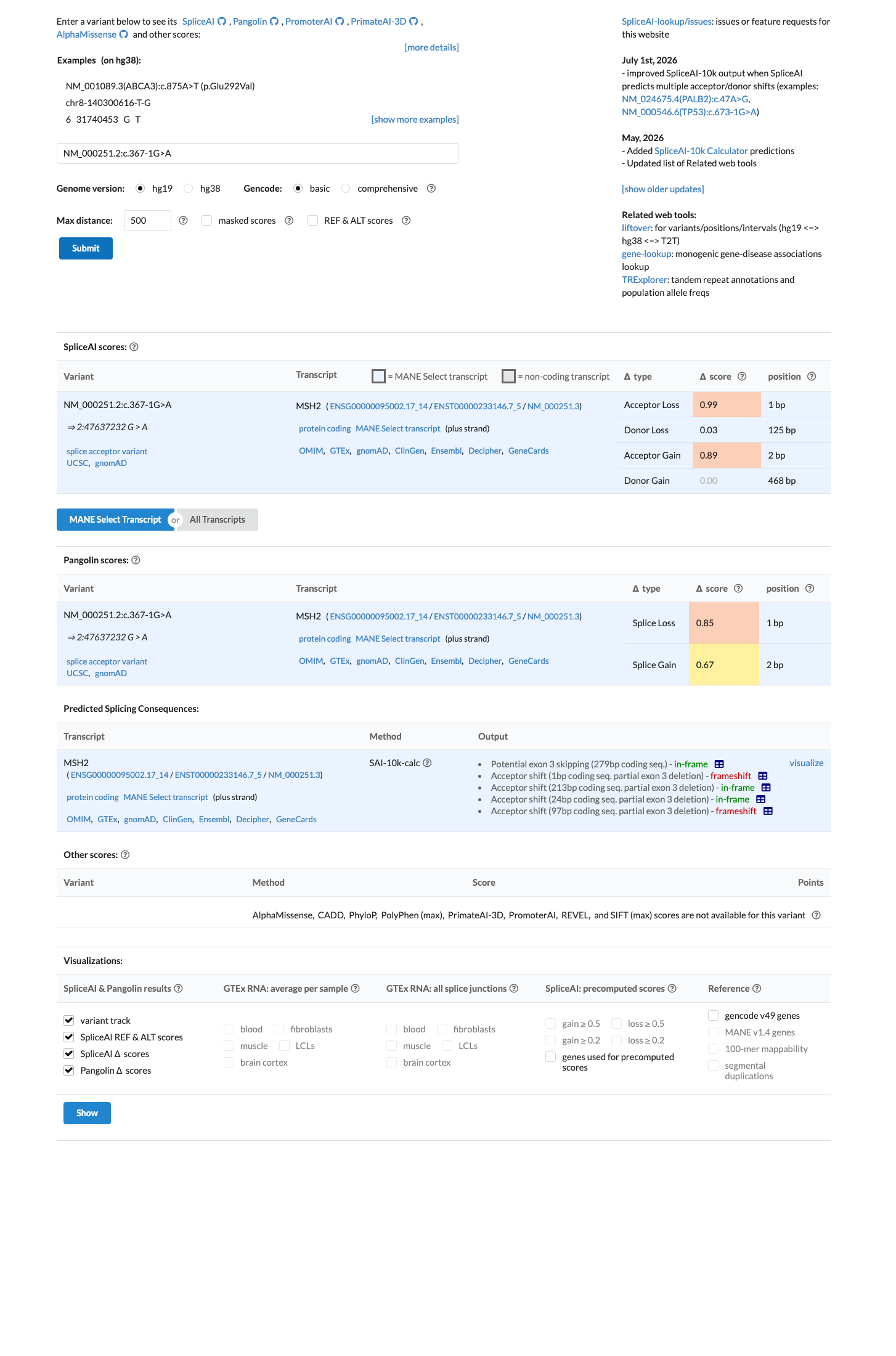
Task: Open UCSC link in SpliceAI variant row
Action: 78,464
